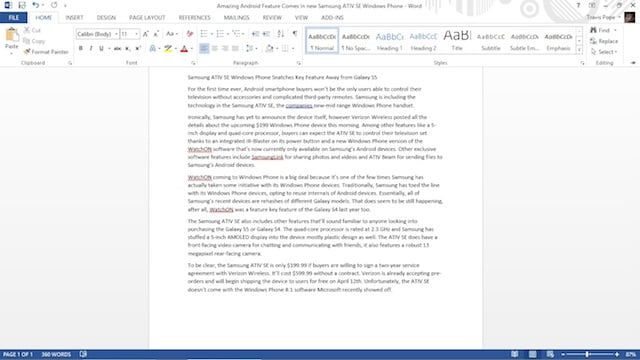Switch to the PAGE LAYOUT tab
This screenshot has height=360, width=640.
147,18
